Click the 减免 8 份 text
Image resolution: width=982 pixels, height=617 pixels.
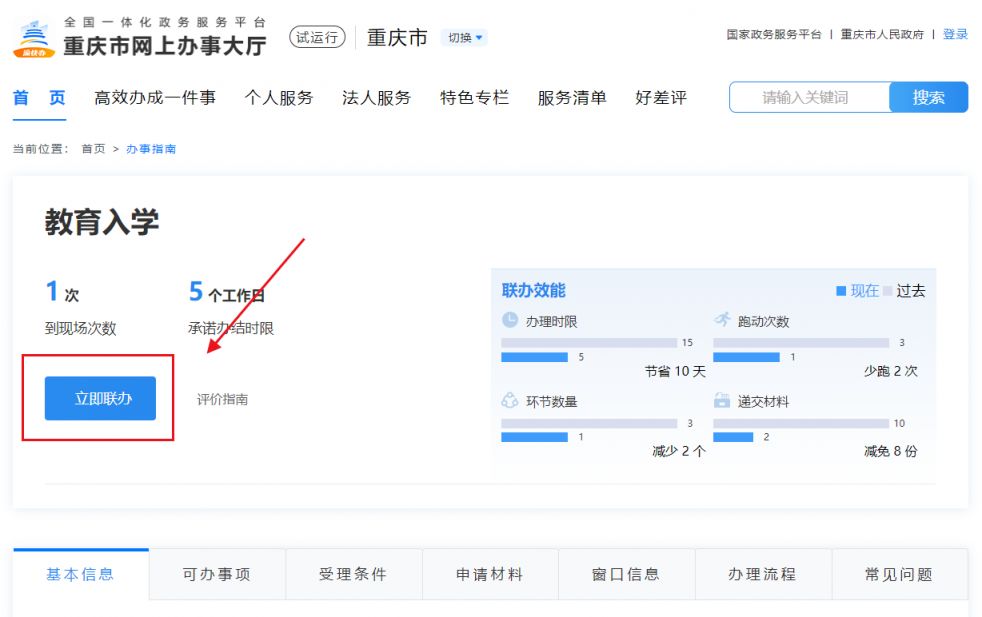point(891,451)
